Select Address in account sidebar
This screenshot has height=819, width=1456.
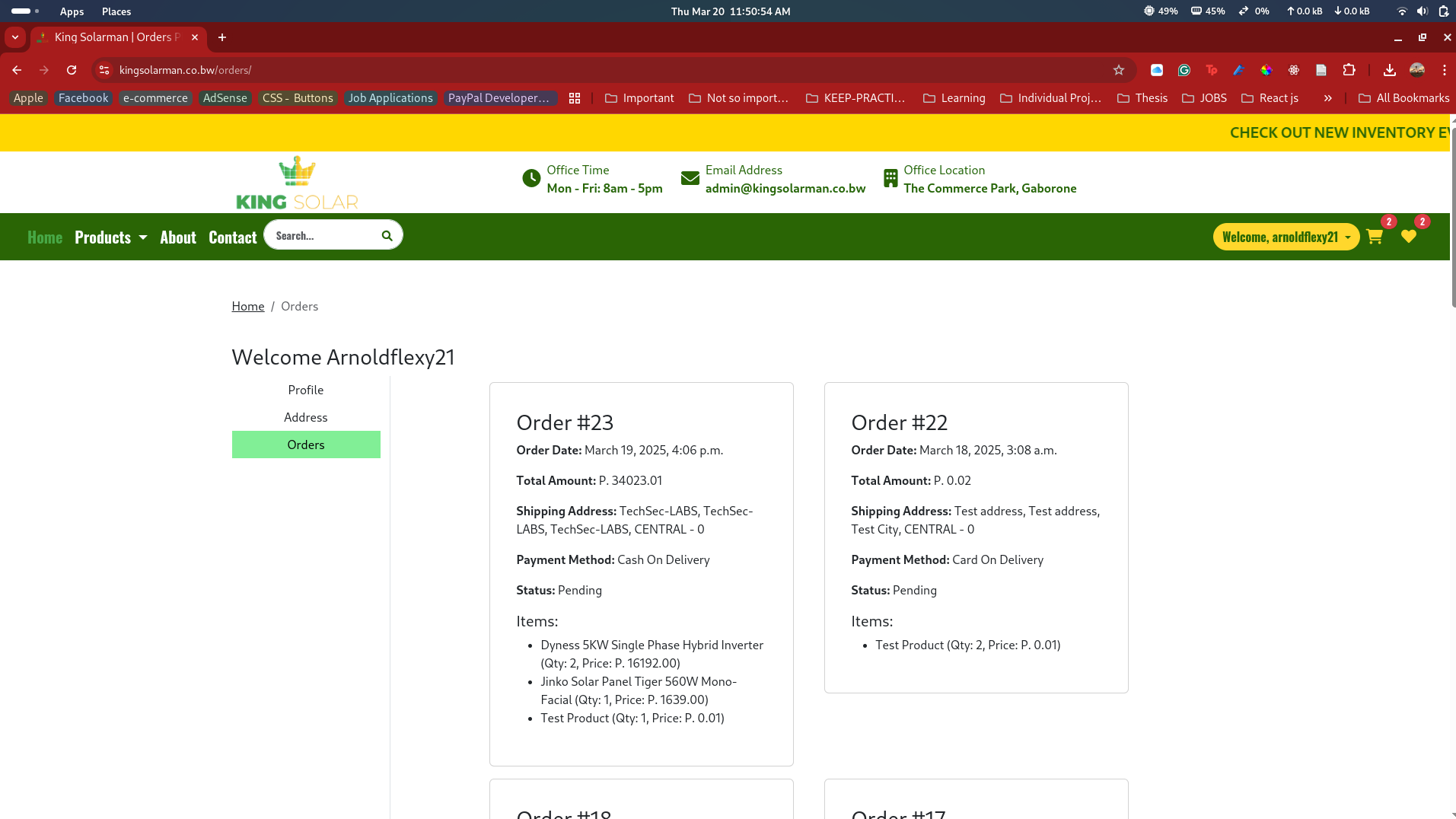pos(305,417)
